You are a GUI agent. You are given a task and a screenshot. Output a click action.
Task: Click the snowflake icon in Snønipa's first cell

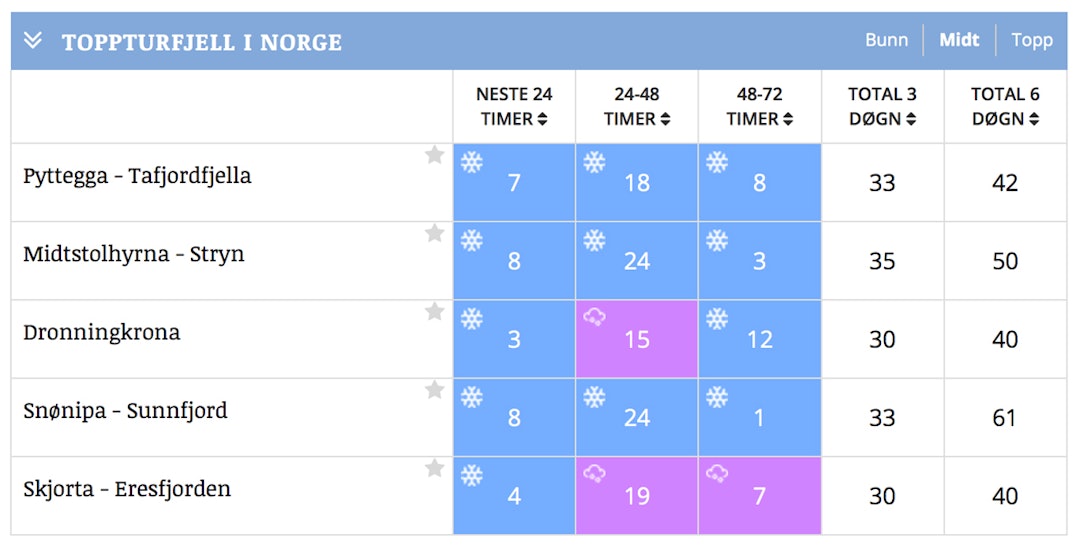click(x=472, y=397)
